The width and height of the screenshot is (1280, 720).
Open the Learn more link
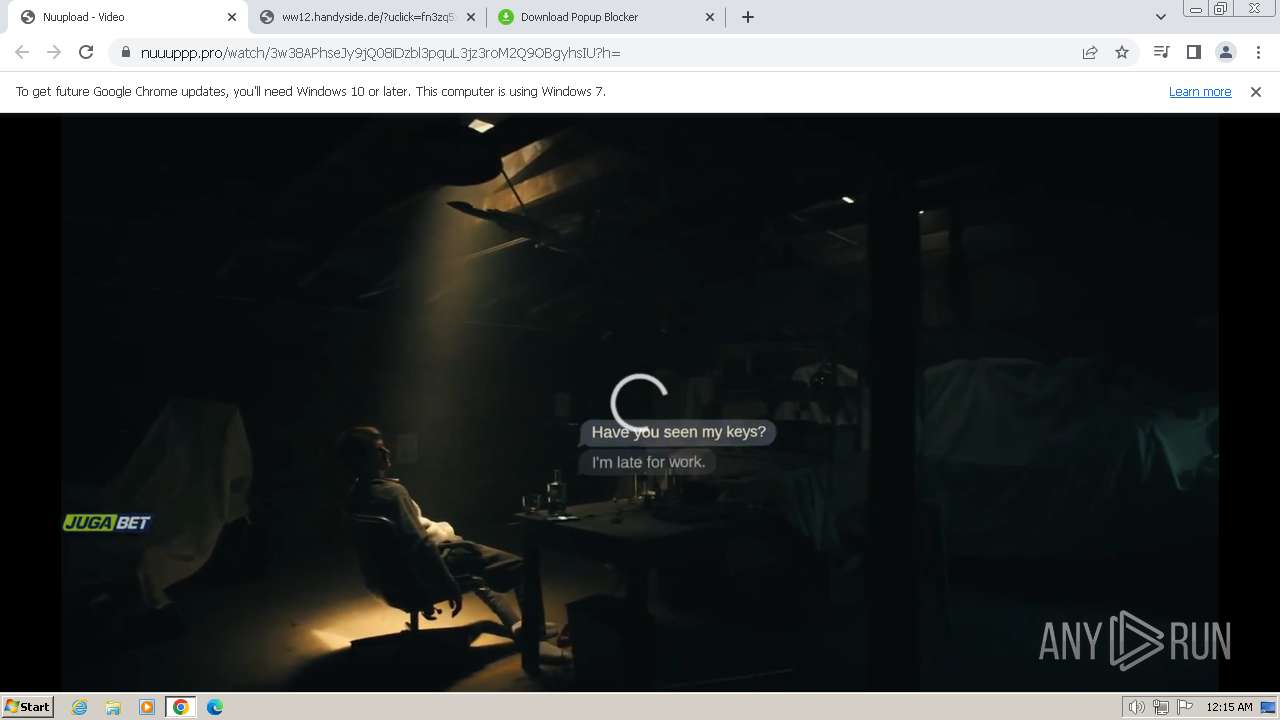click(1200, 91)
